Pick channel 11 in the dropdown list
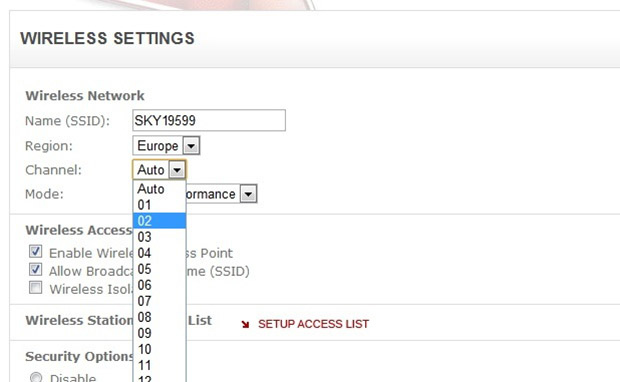This screenshot has width=620, height=382. tap(159, 365)
